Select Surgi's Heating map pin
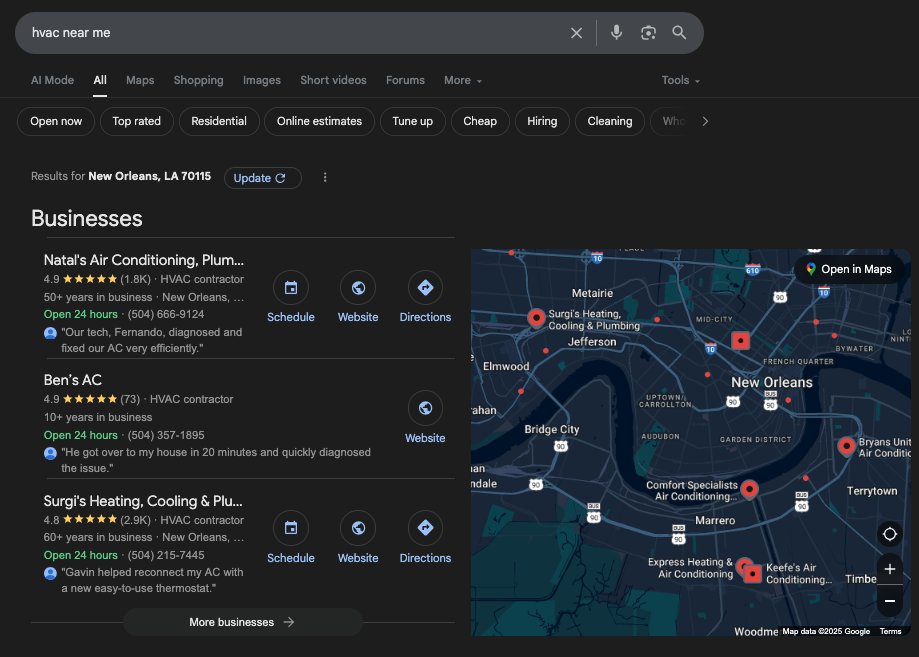 coord(536,317)
